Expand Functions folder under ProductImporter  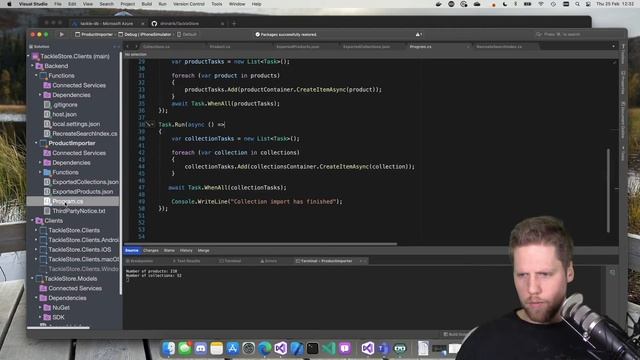coord(40,172)
